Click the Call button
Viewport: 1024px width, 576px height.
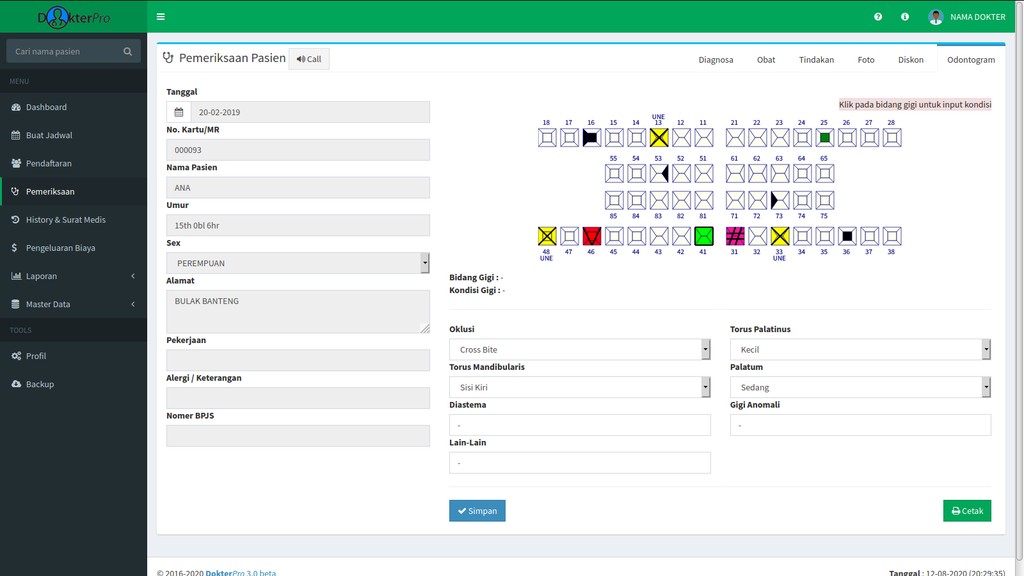click(309, 59)
